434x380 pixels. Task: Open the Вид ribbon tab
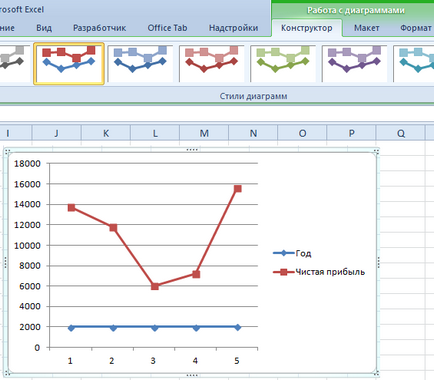(44, 28)
